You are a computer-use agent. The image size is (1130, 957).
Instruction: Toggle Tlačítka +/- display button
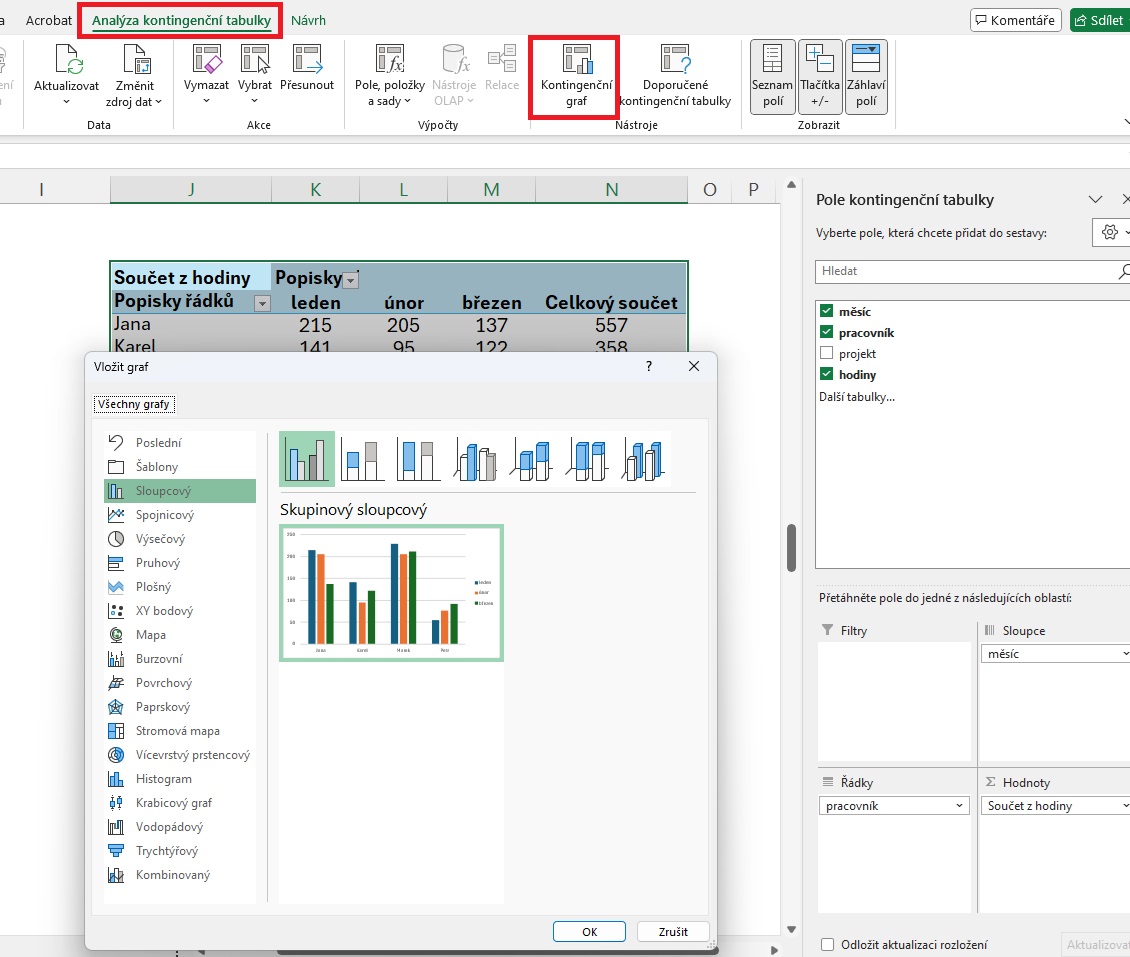click(x=819, y=76)
